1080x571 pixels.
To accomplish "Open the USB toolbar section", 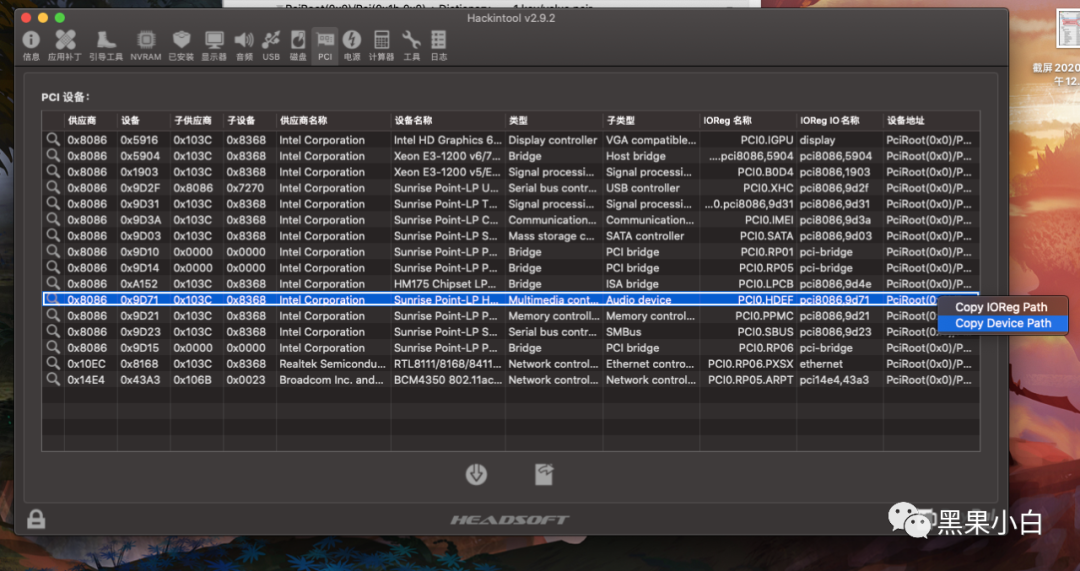I will (271, 46).
